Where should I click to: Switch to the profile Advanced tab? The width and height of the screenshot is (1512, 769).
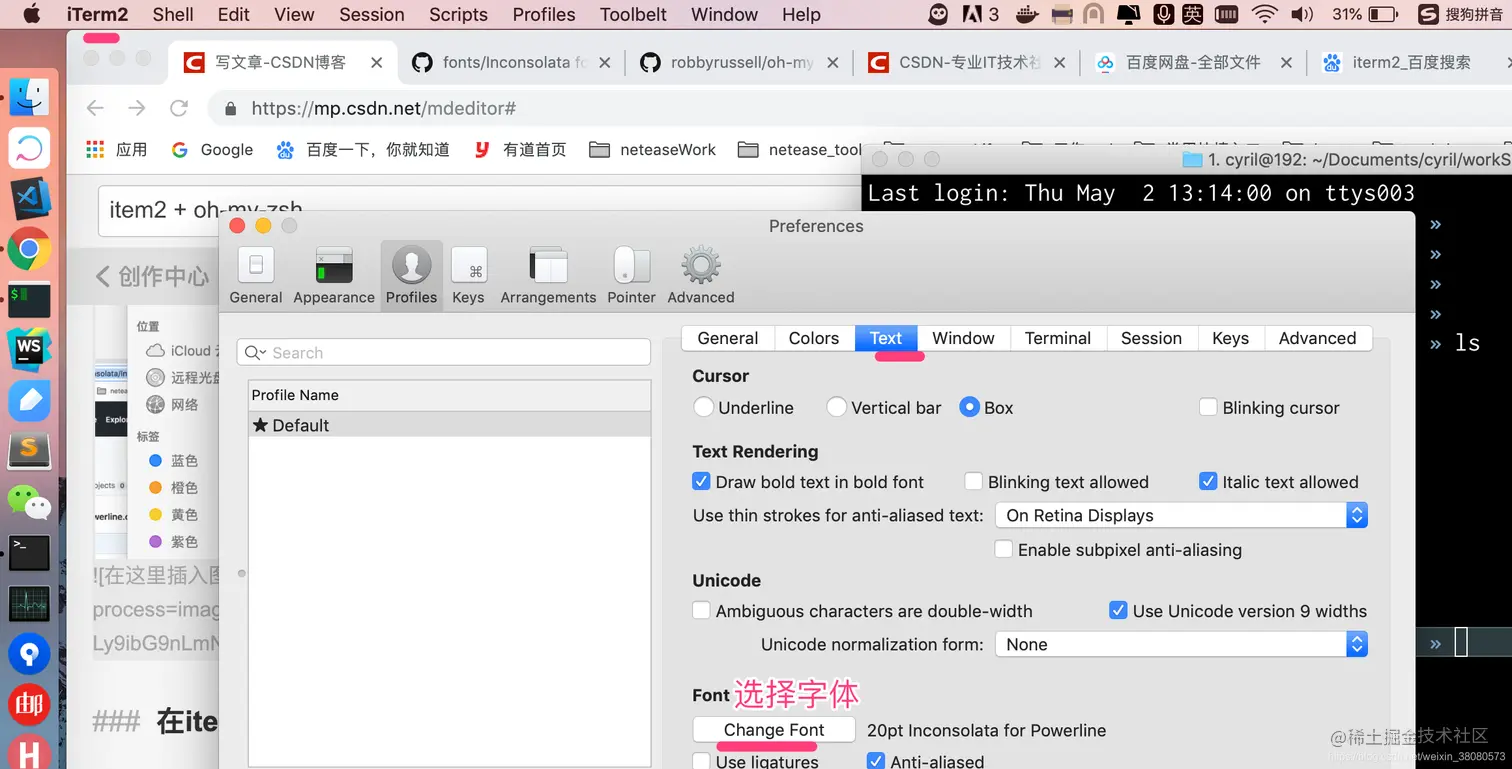(1317, 338)
